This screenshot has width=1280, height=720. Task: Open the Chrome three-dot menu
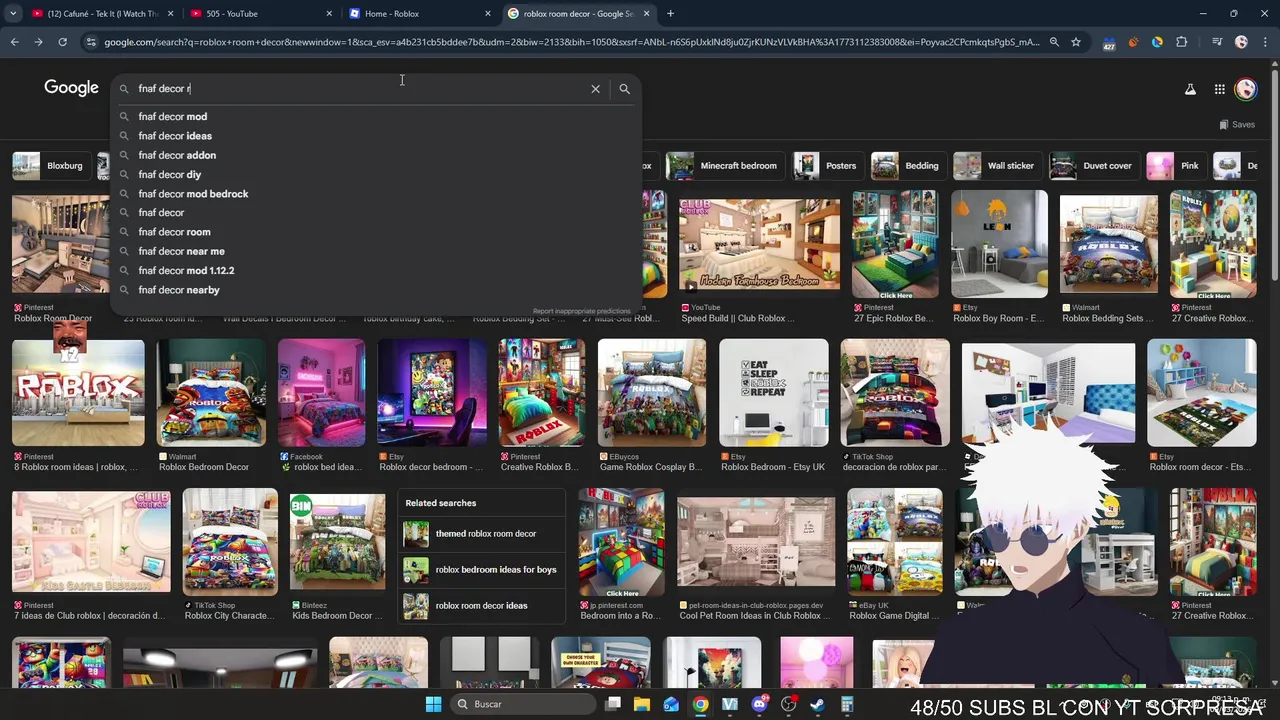1265,42
